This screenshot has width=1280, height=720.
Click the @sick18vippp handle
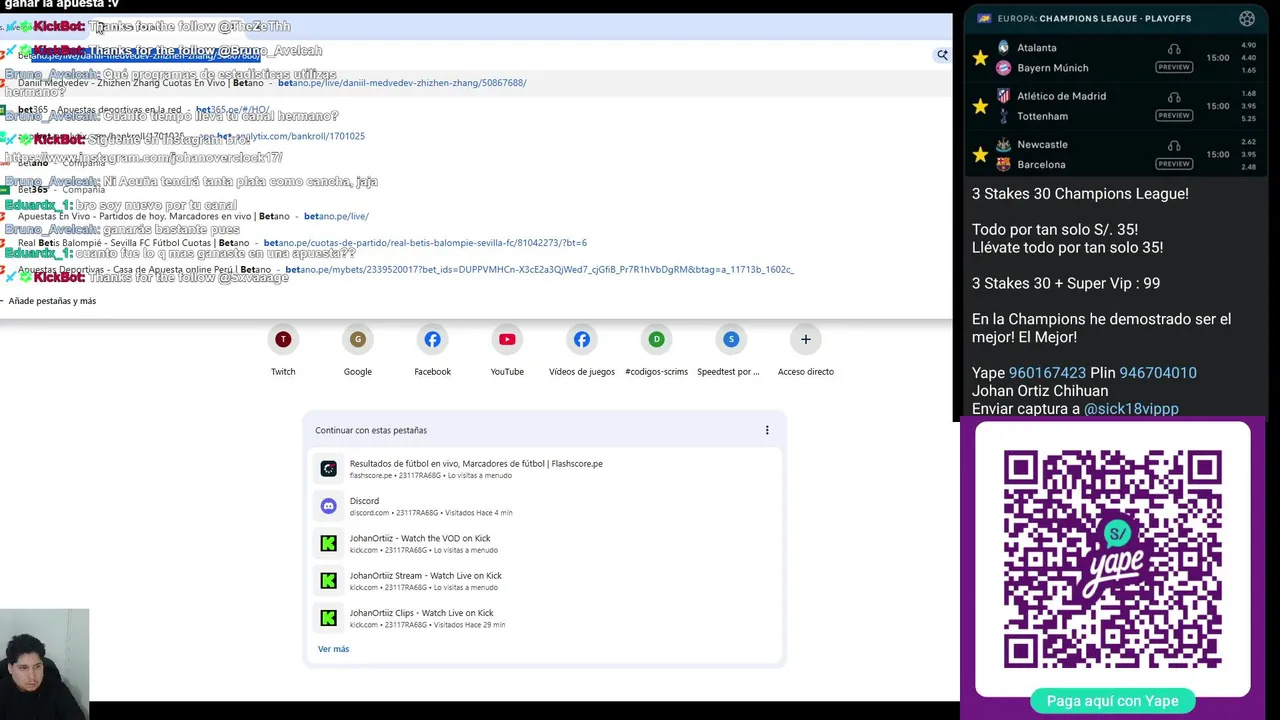1131,409
